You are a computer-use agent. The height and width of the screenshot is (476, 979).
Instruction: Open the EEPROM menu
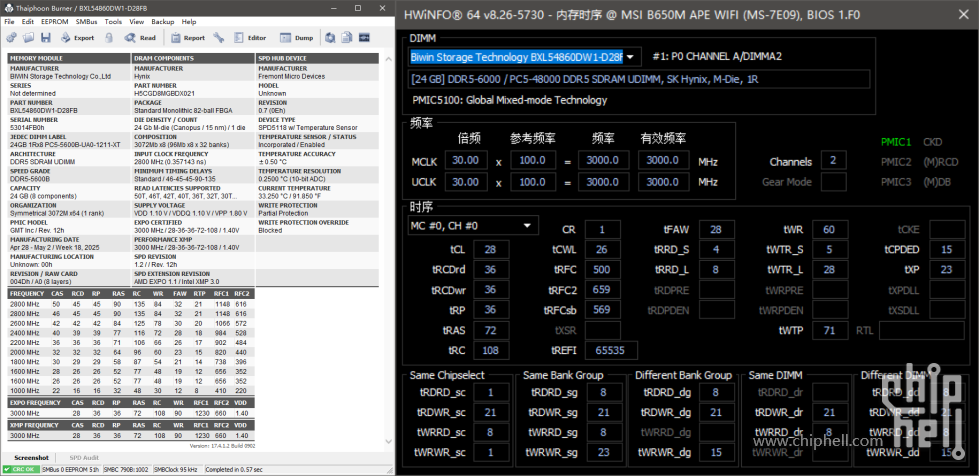point(55,21)
